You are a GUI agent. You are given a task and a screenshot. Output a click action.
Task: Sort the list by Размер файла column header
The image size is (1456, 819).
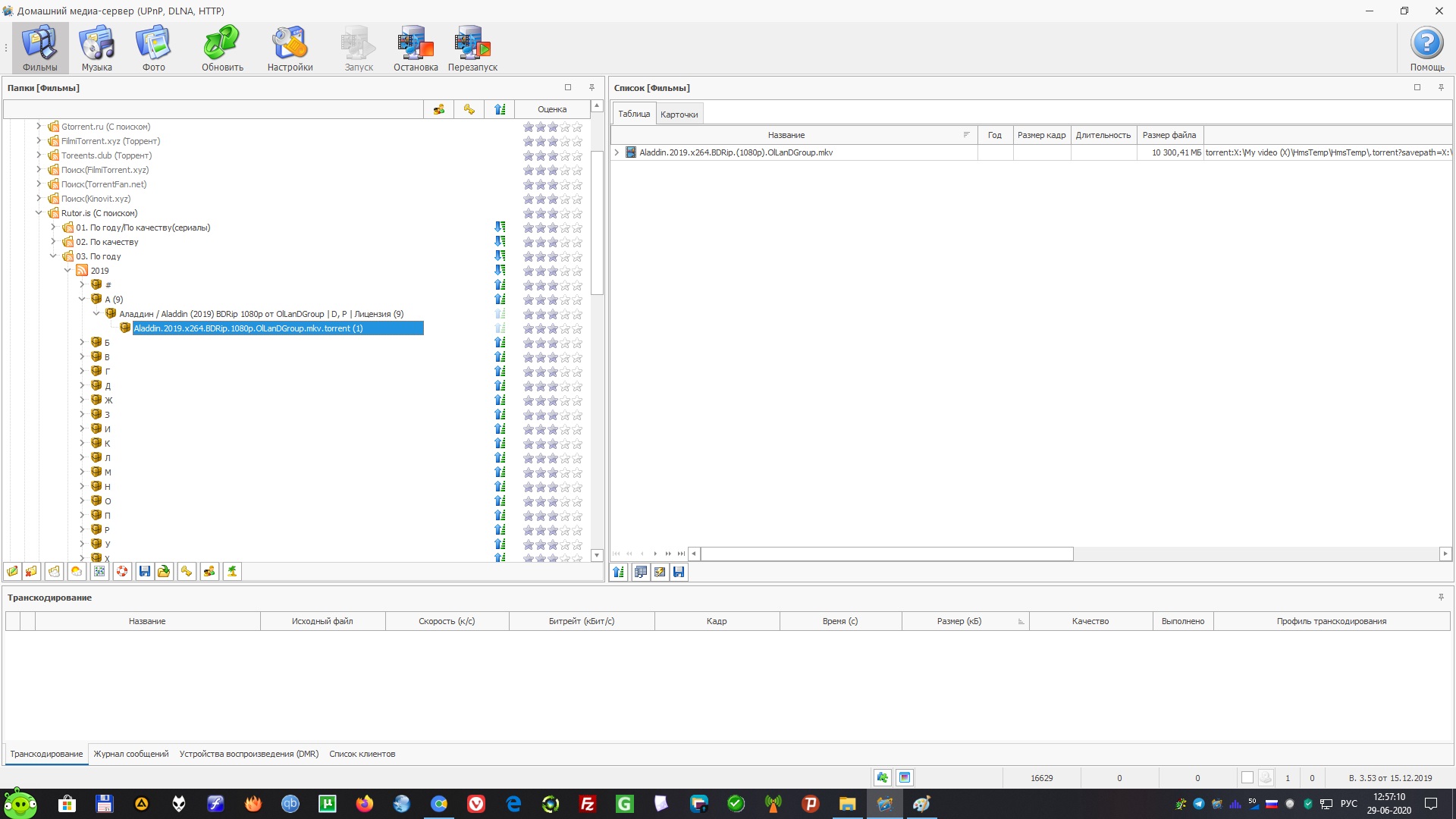[x=1169, y=135]
